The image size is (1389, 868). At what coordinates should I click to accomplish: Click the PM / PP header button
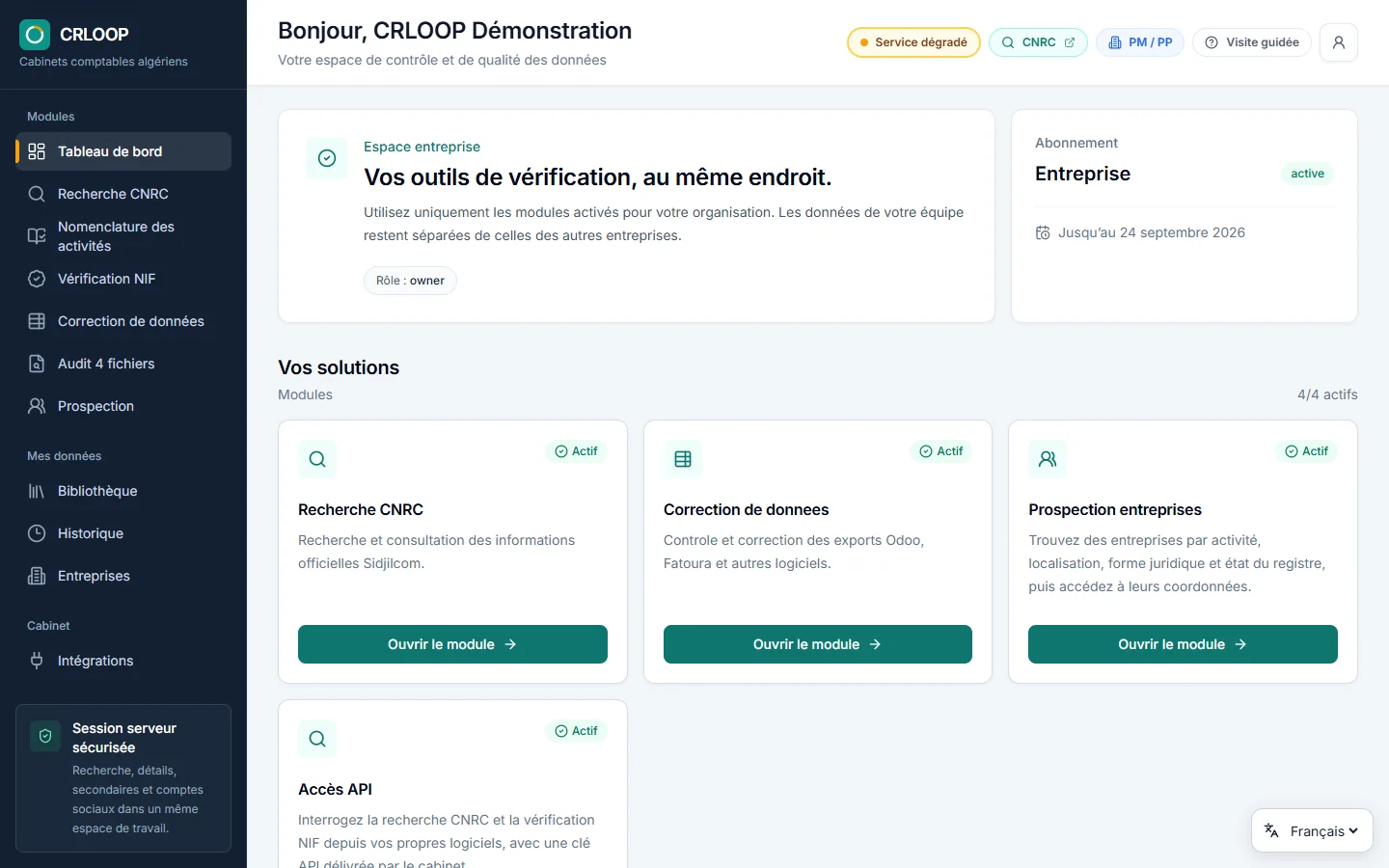(x=1140, y=42)
